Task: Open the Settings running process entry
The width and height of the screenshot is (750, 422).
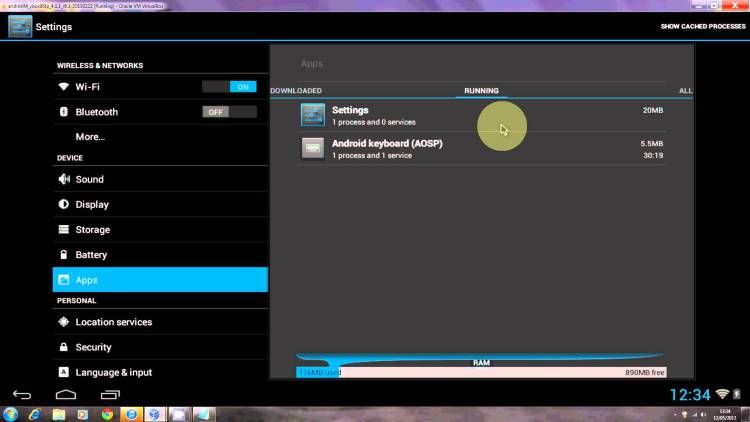Action: [482, 115]
